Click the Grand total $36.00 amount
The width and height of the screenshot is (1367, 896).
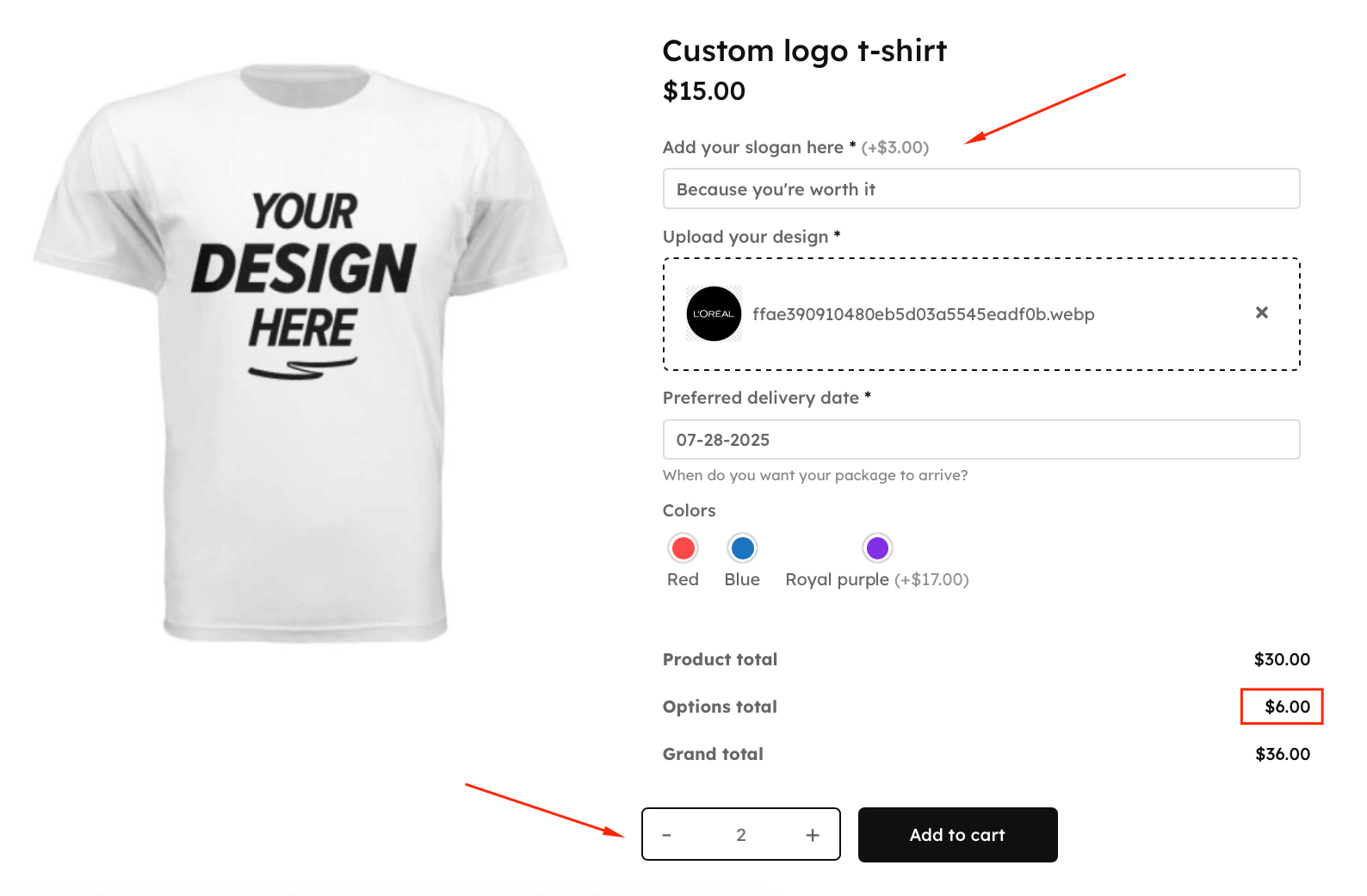tap(1282, 754)
